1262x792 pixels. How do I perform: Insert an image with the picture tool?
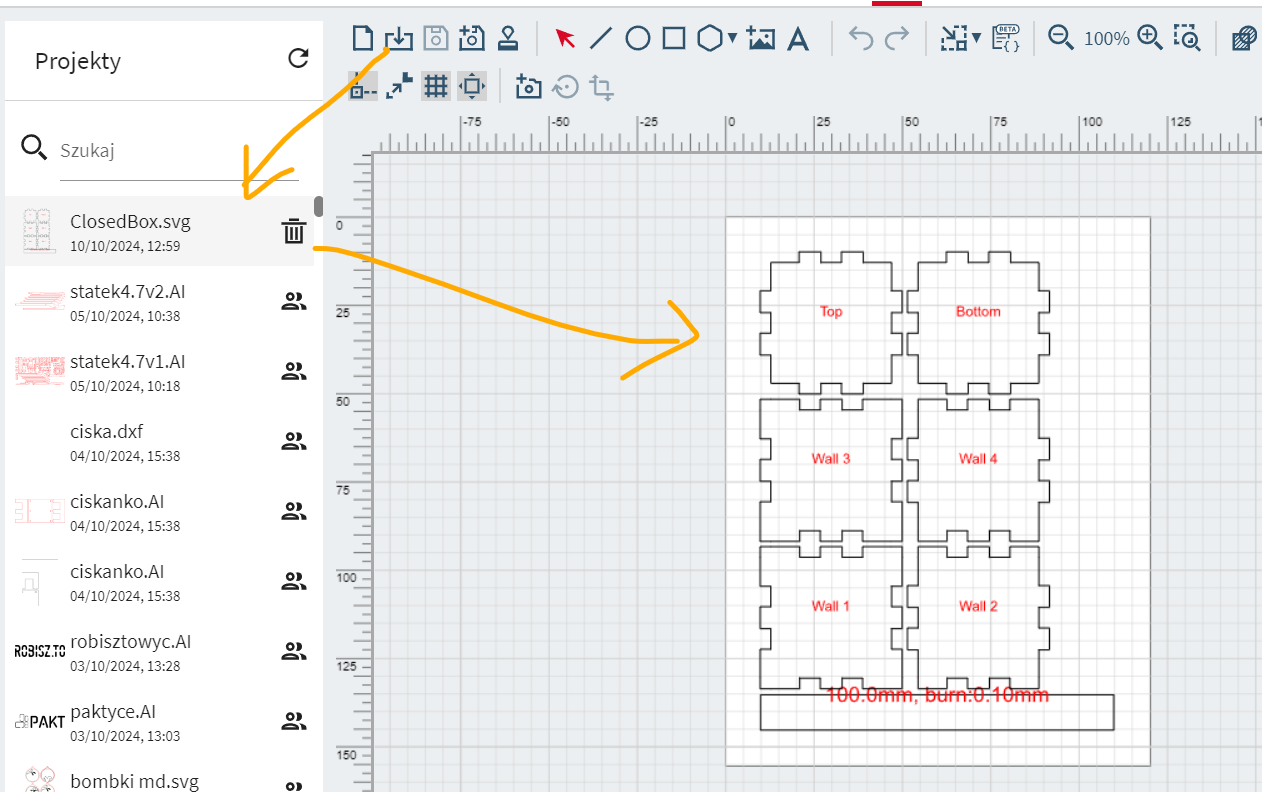point(761,38)
